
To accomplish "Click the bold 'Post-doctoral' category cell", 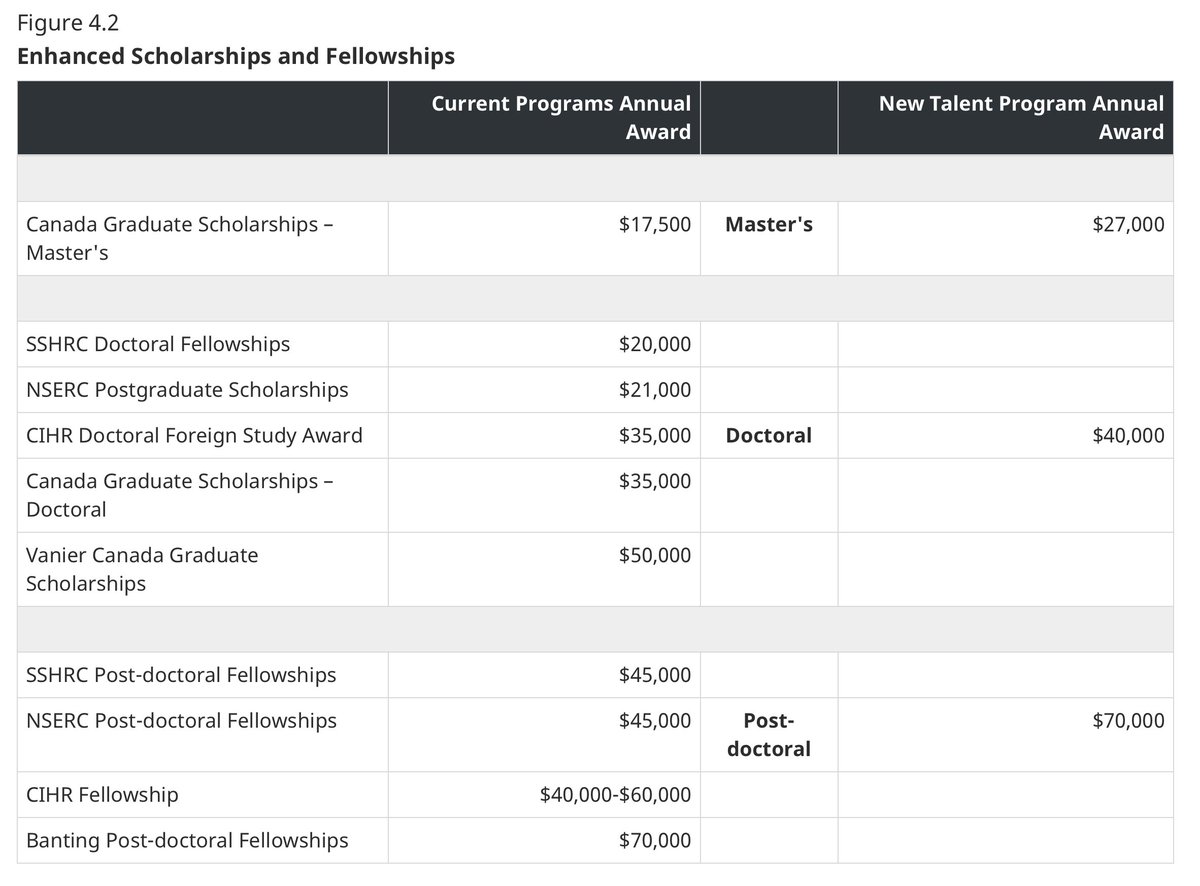I will [x=768, y=734].
